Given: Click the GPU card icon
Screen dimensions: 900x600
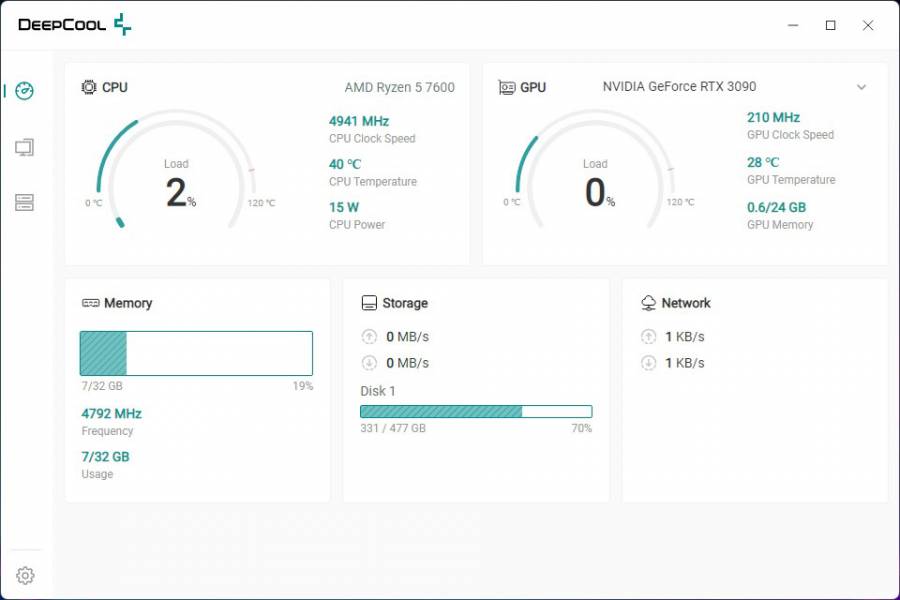Looking at the screenshot, I should click(x=507, y=87).
